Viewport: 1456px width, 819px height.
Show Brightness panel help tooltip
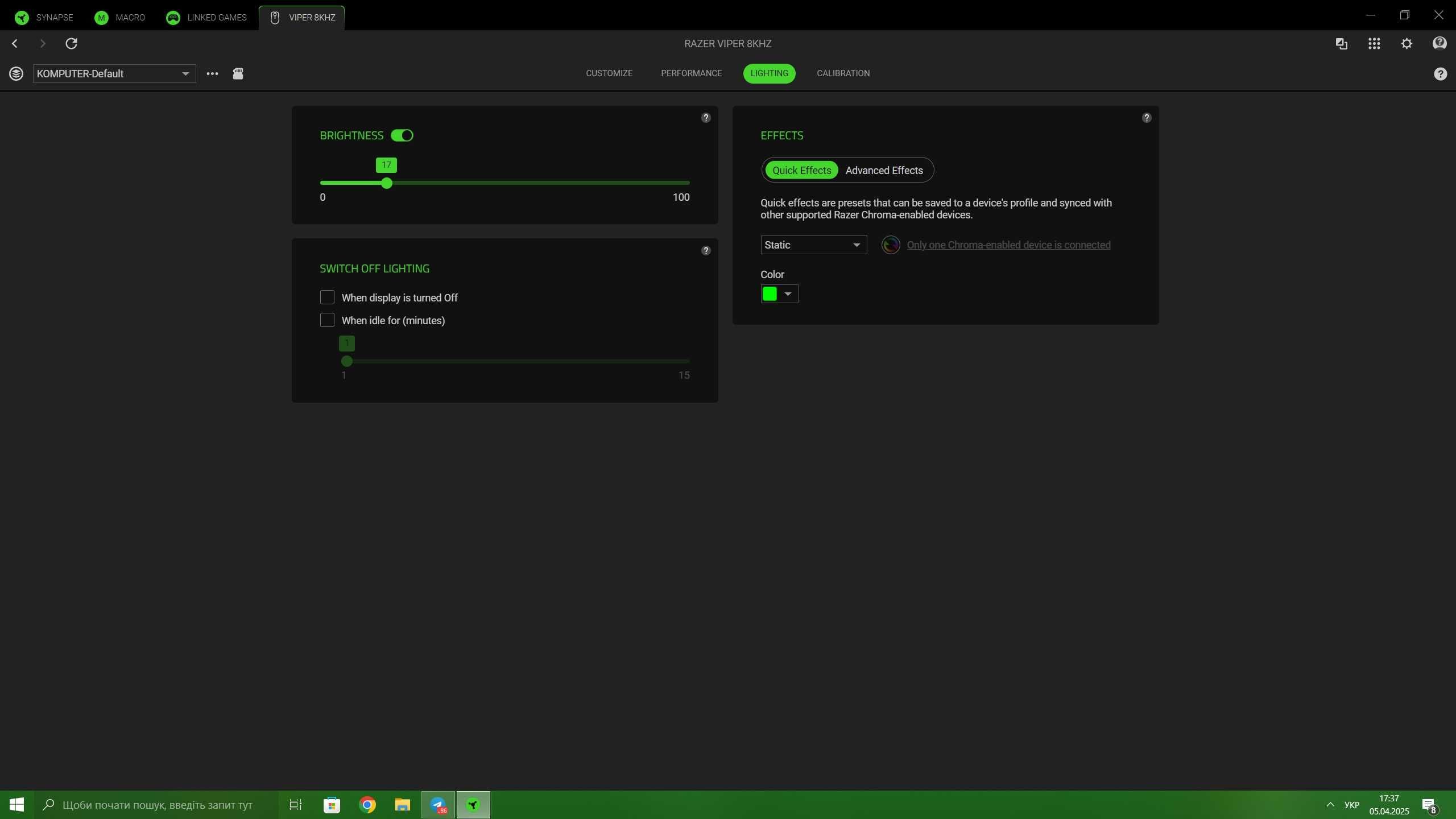(x=706, y=118)
